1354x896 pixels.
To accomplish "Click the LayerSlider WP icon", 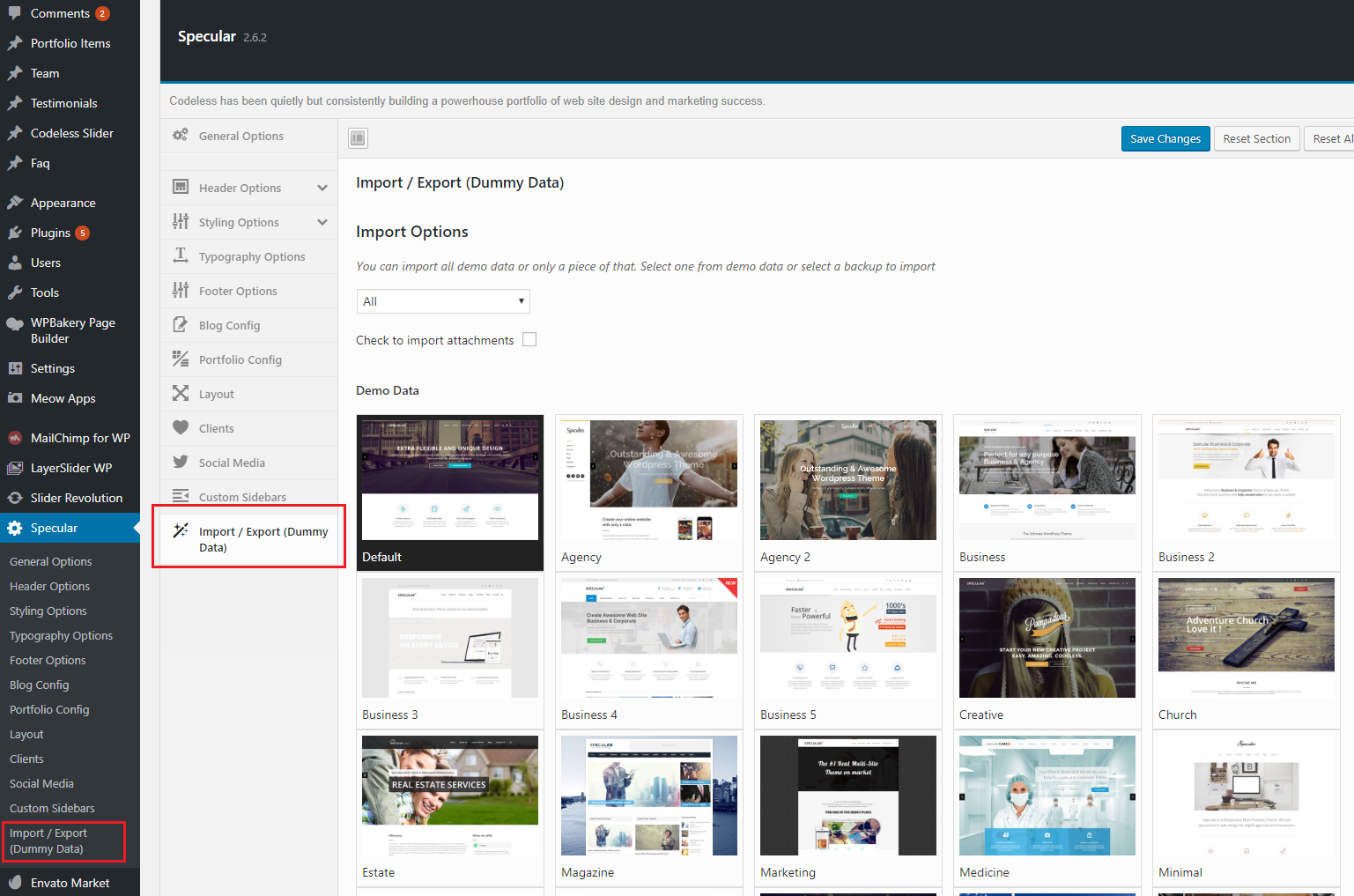I will click(15, 468).
